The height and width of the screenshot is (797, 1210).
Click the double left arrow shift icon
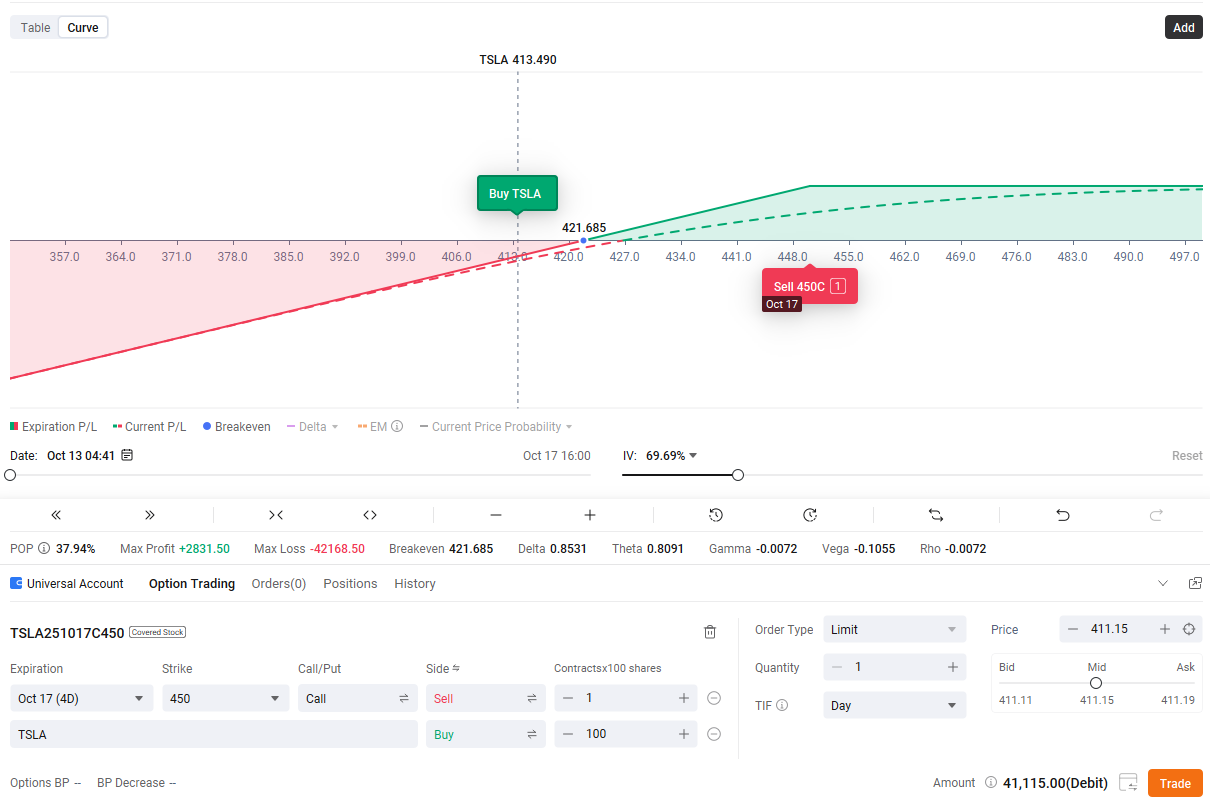click(56, 515)
